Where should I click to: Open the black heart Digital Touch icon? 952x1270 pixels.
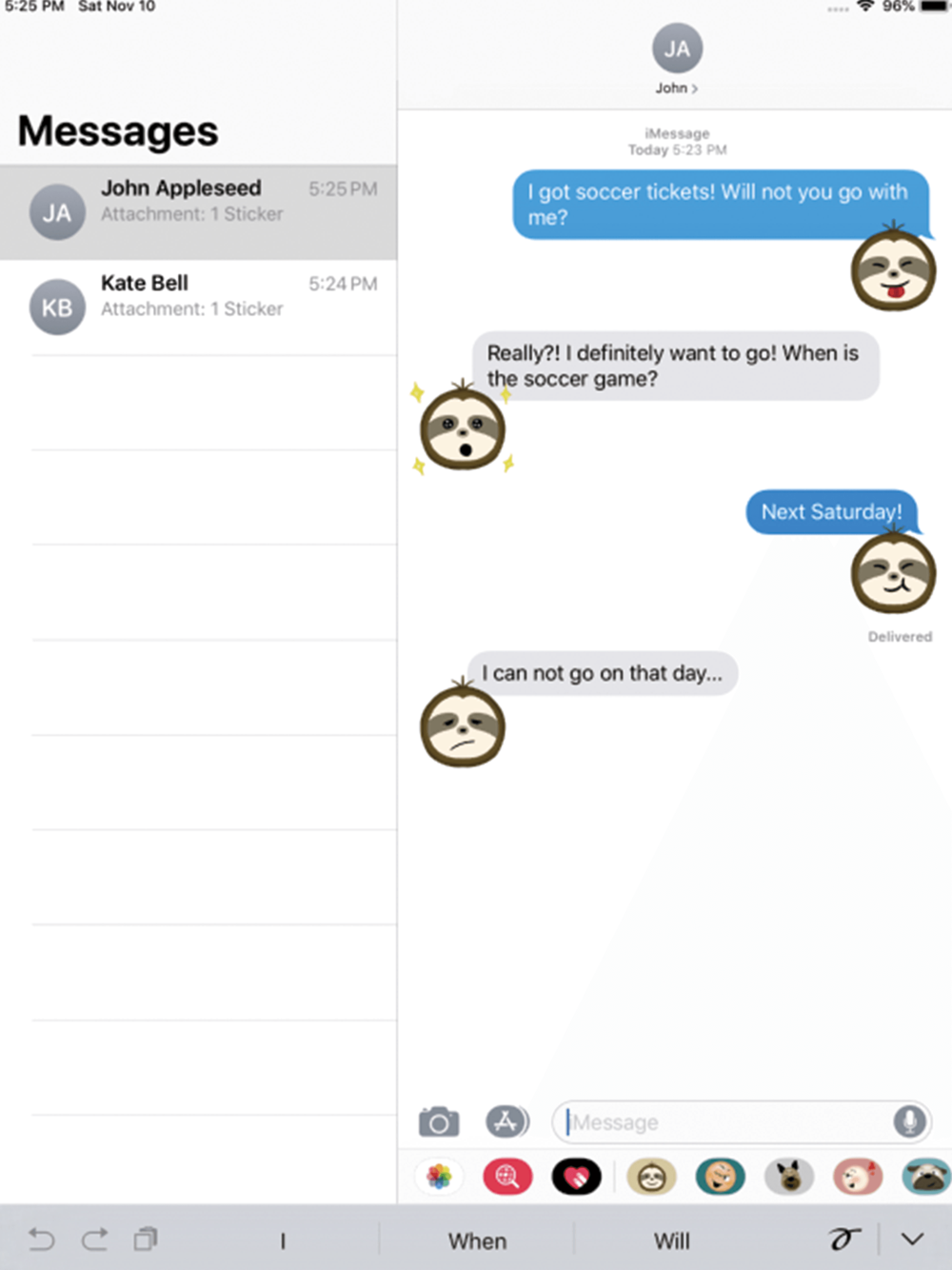point(576,1178)
